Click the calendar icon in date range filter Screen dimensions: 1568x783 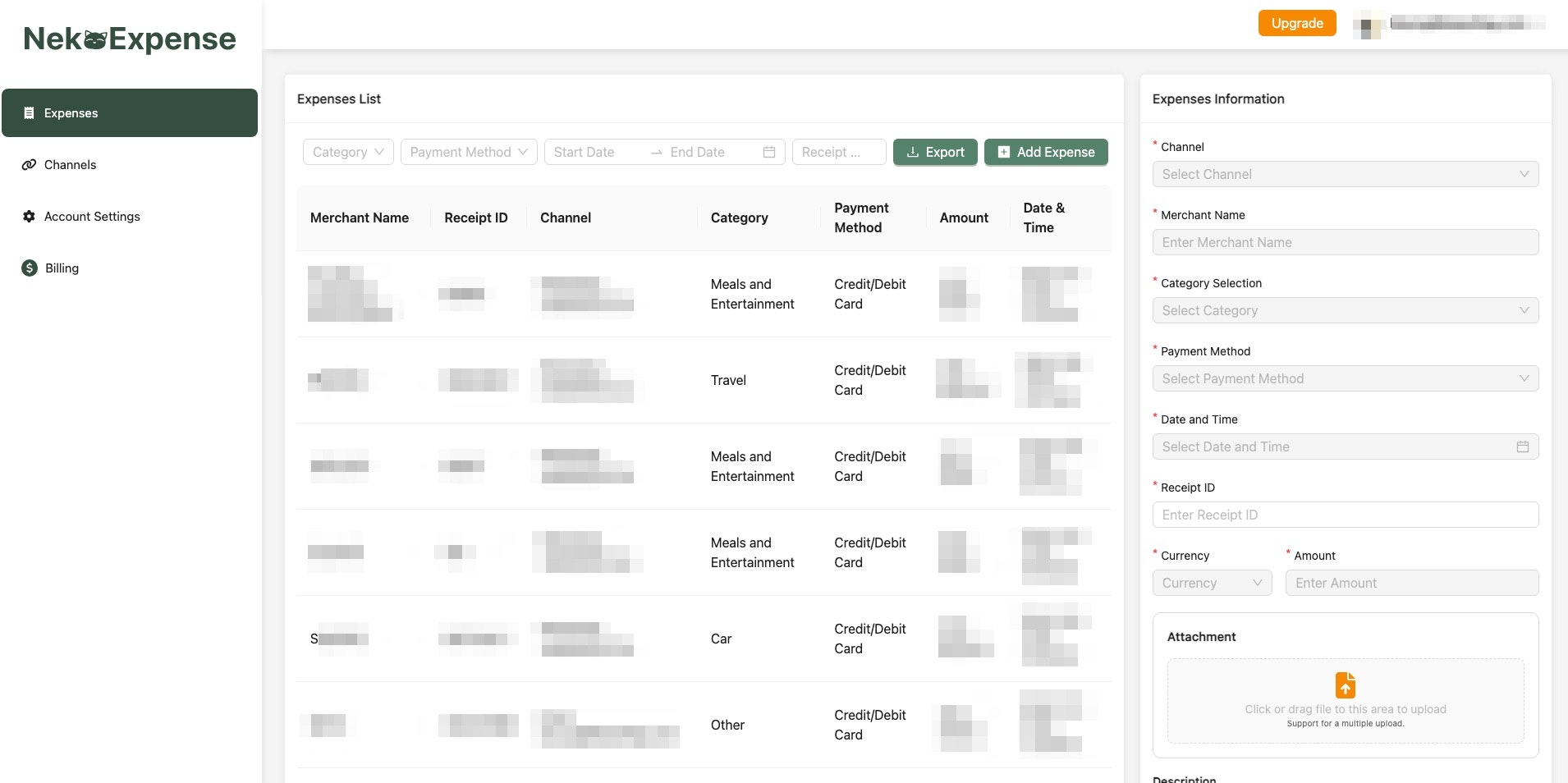pos(769,152)
